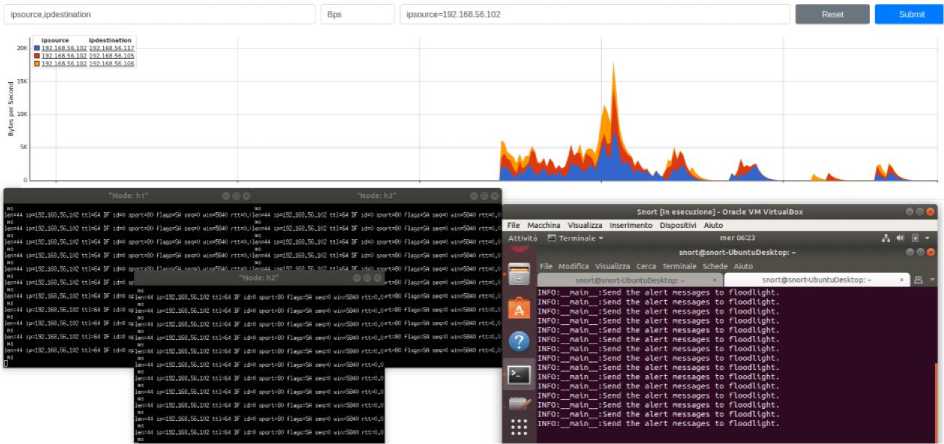
Task: Click the Bps metric input field
Action: click(357, 14)
